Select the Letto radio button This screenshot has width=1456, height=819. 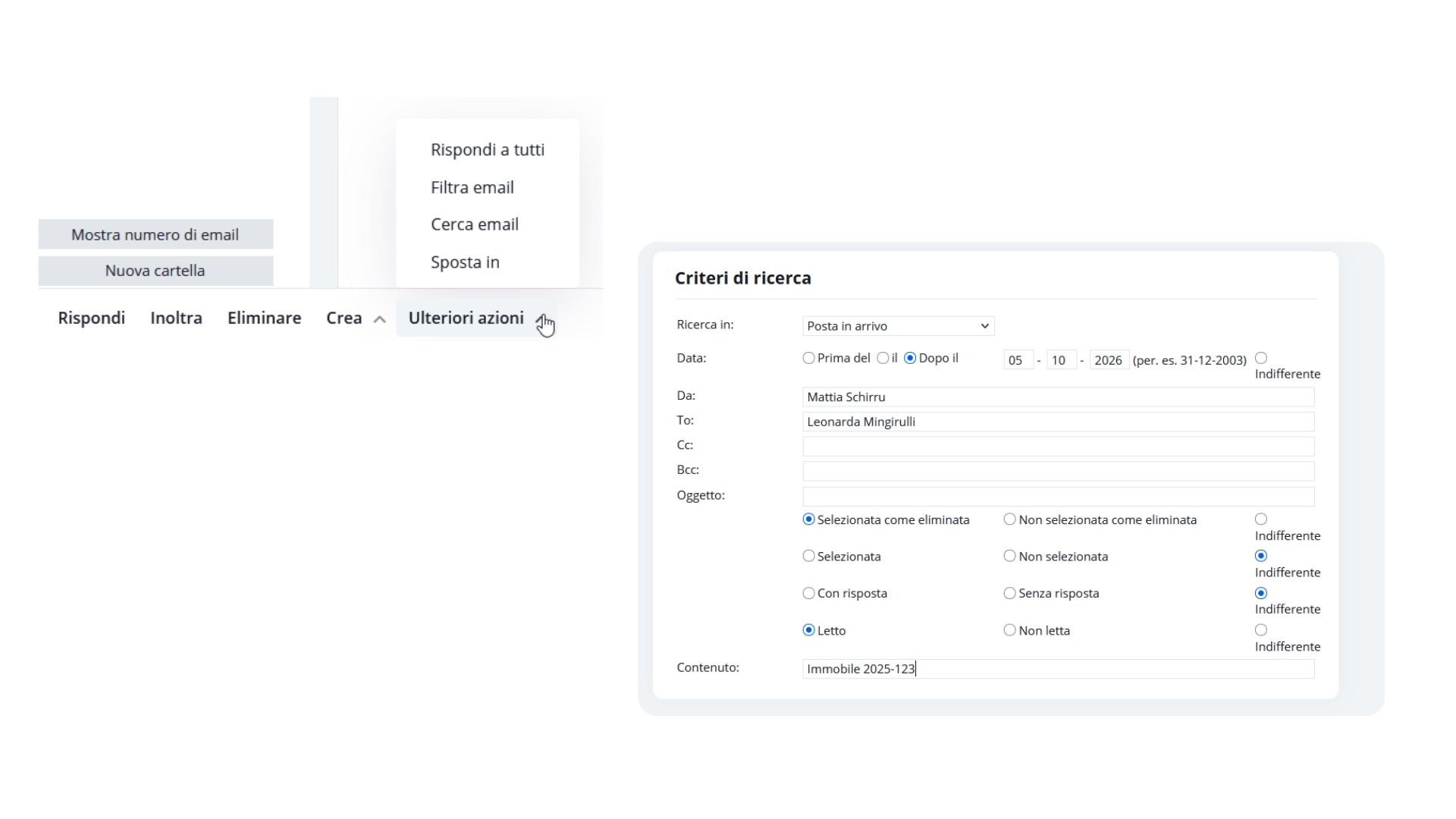(x=808, y=630)
